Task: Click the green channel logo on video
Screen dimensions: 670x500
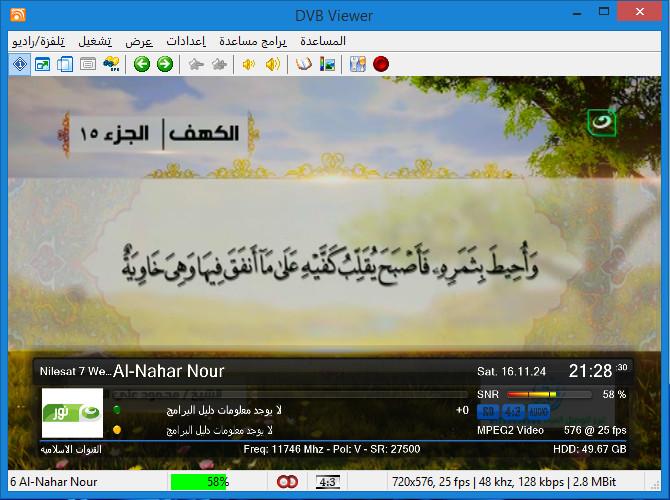Action: coord(601,123)
